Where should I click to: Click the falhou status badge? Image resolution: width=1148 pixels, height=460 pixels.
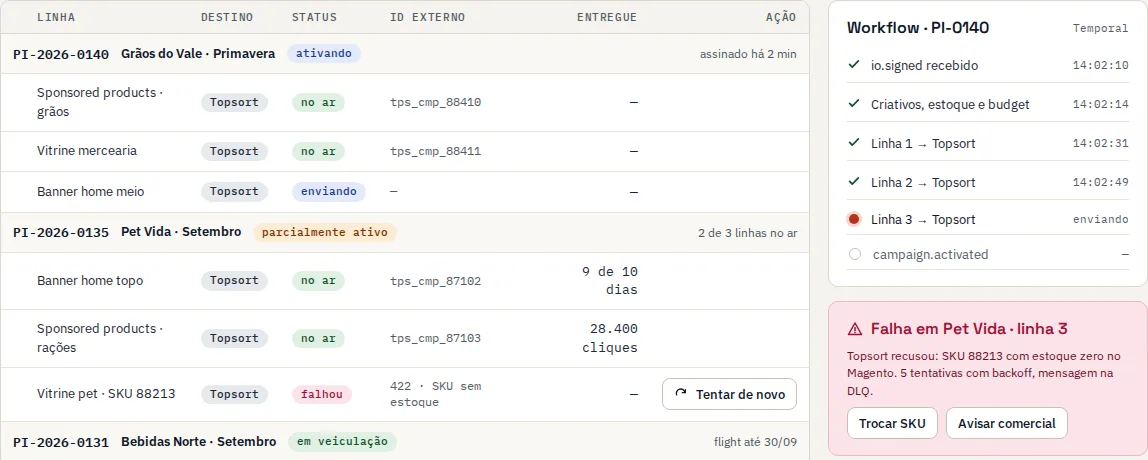pyautogui.click(x=321, y=394)
